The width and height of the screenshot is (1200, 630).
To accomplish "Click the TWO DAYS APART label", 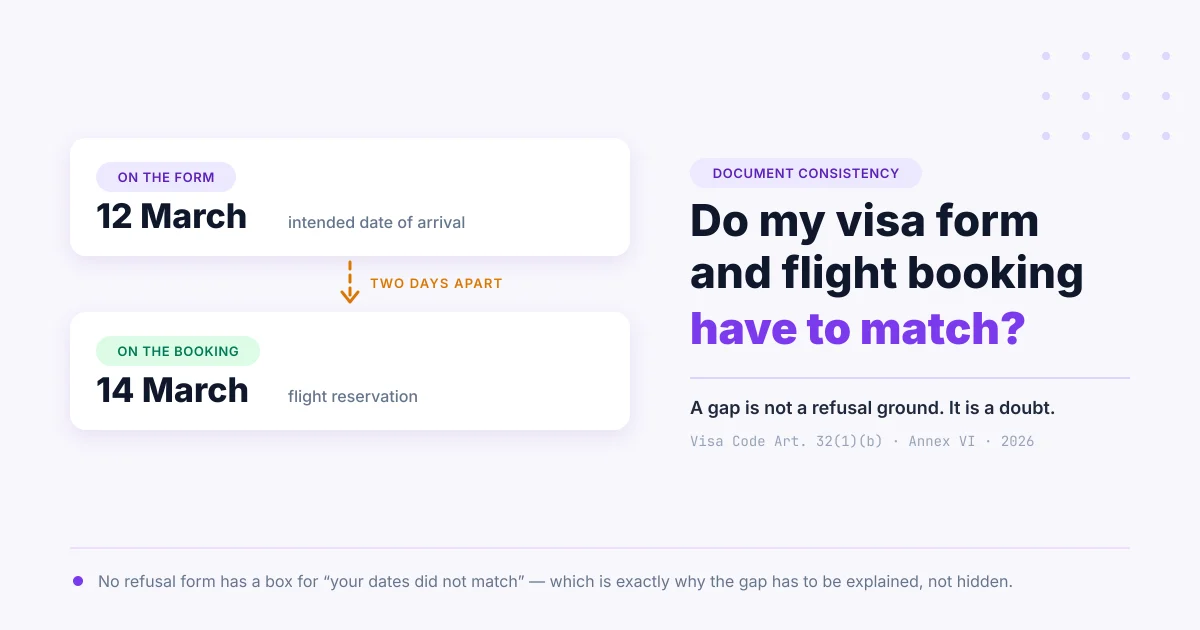I will [436, 283].
